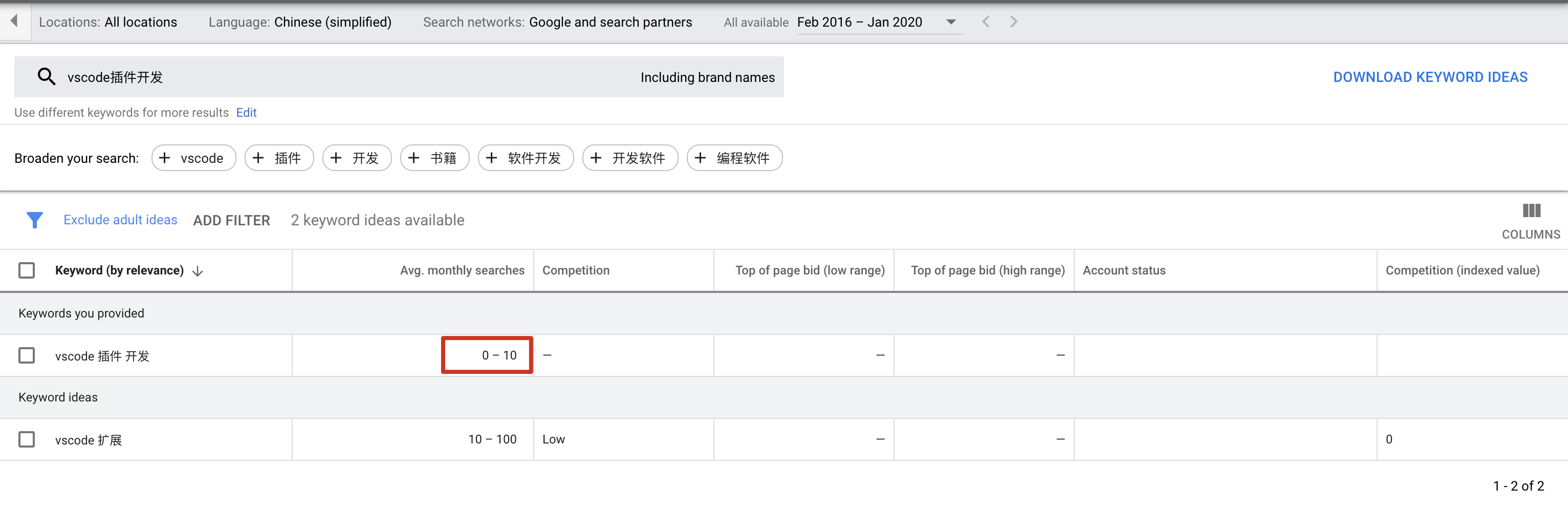This screenshot has width=1568, height=509.
Task: Open the filter funnel icon
Action: pos(35,220)
